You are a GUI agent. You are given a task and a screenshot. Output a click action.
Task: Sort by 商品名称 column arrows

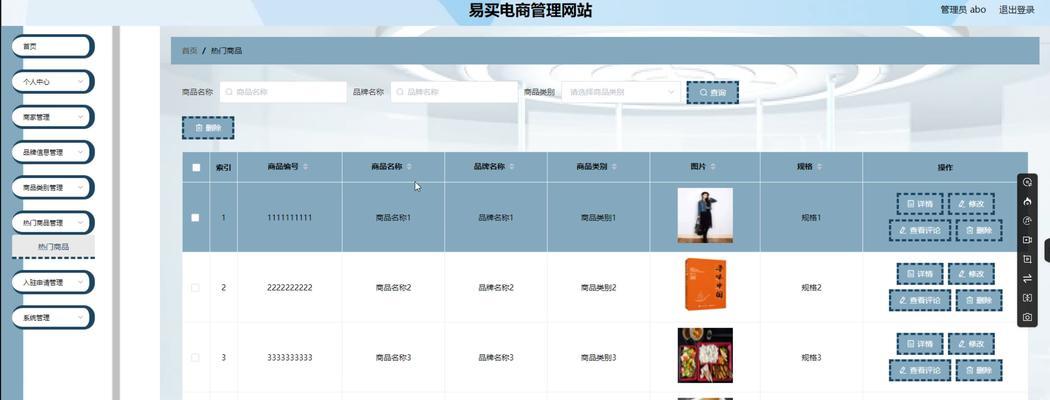coord(408,167)
